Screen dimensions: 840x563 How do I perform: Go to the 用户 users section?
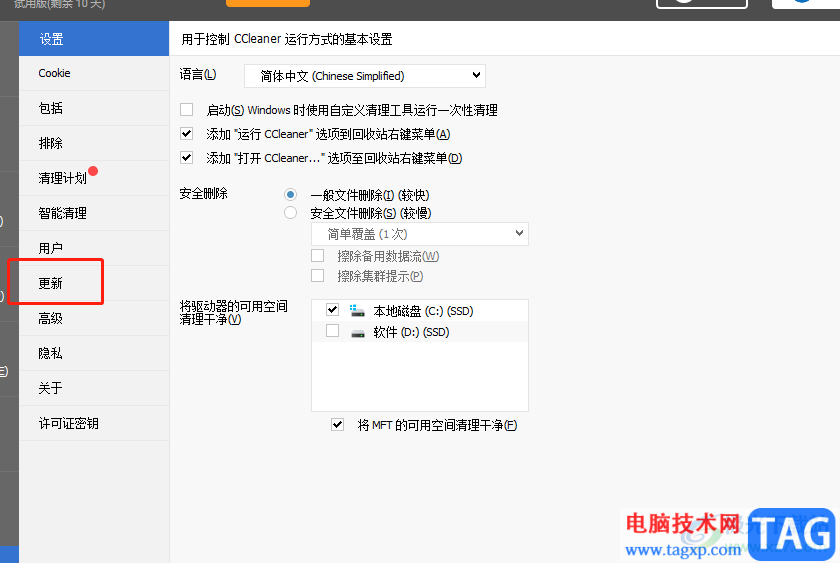pyautogui.click(x=94, y=248)
